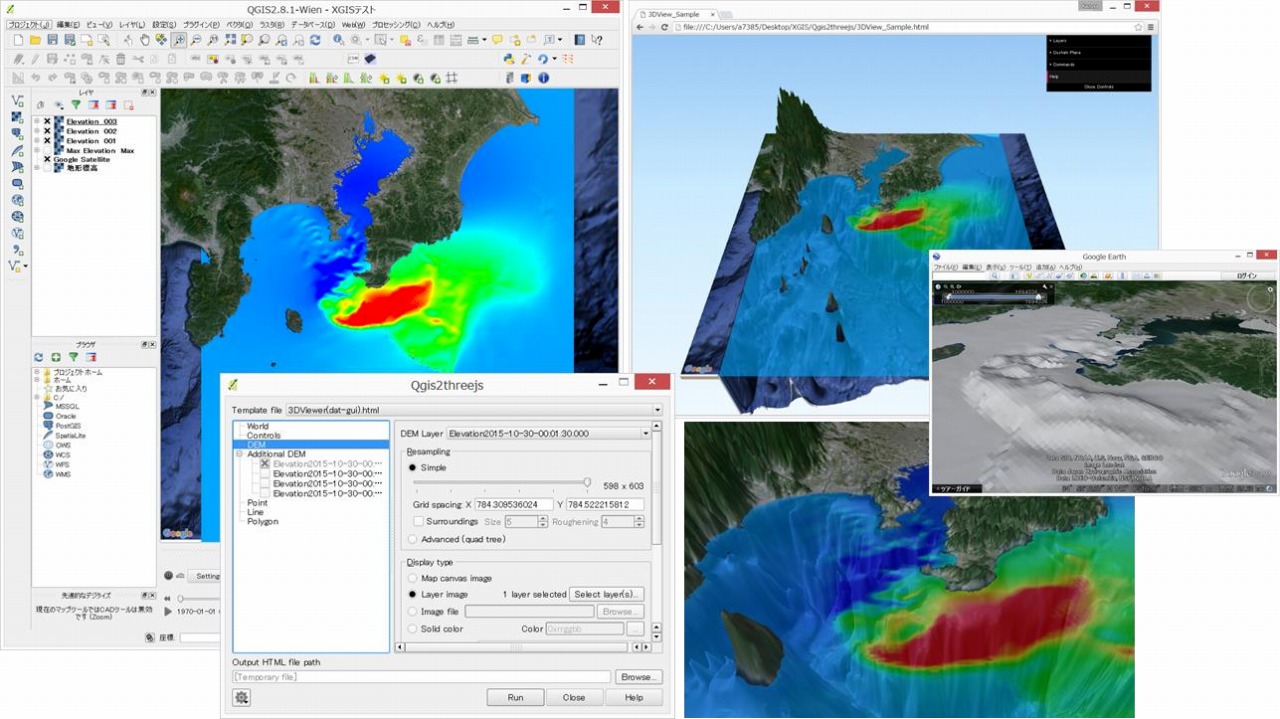Select the 3DView_Sample browser tab
Viewport: 1280px width, 719px height.
click(676, 14)
